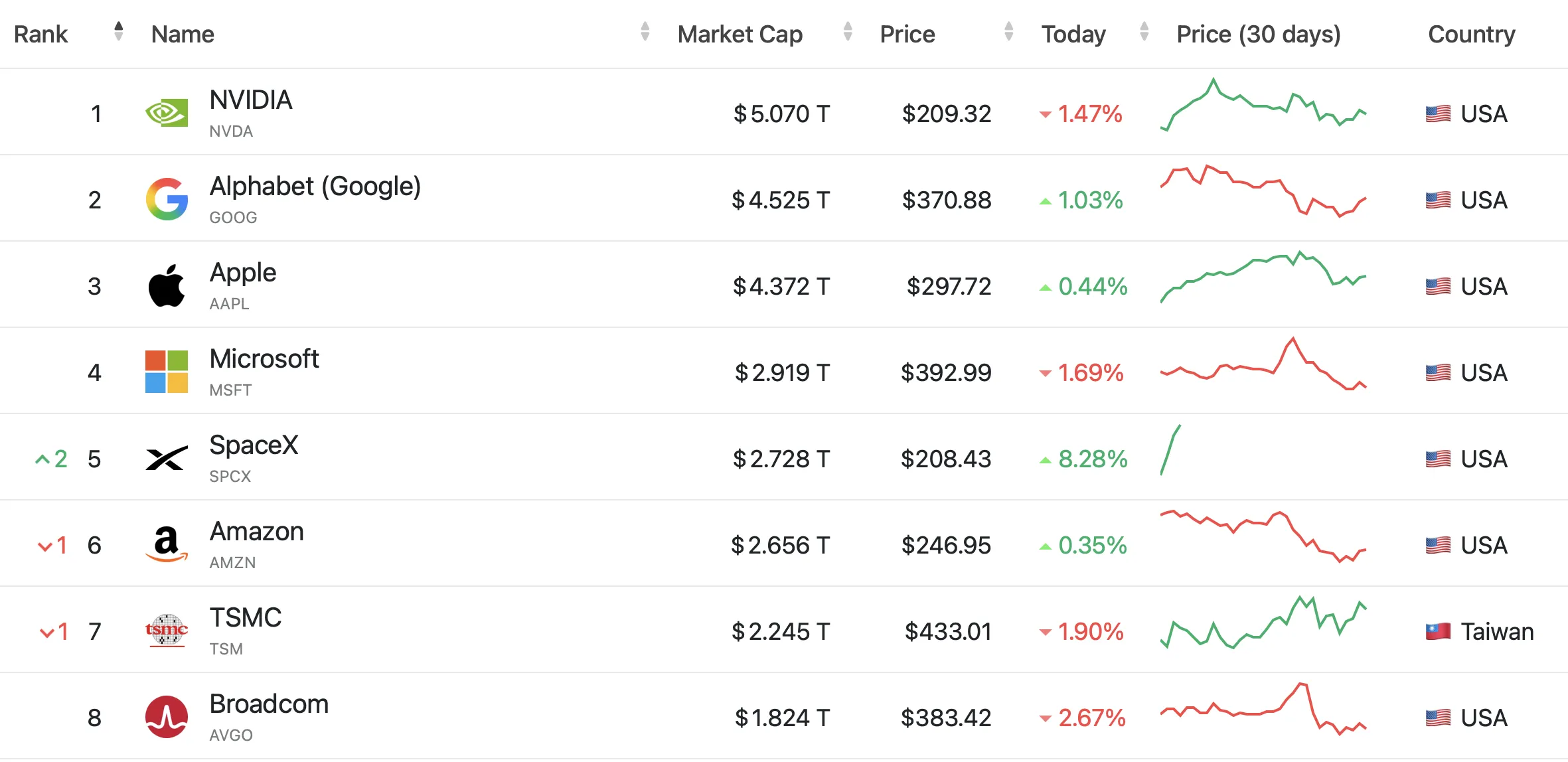The height and width of the screenshot is (762, 1568).
Task: Open TSMC company details
Action: point(246,618)
